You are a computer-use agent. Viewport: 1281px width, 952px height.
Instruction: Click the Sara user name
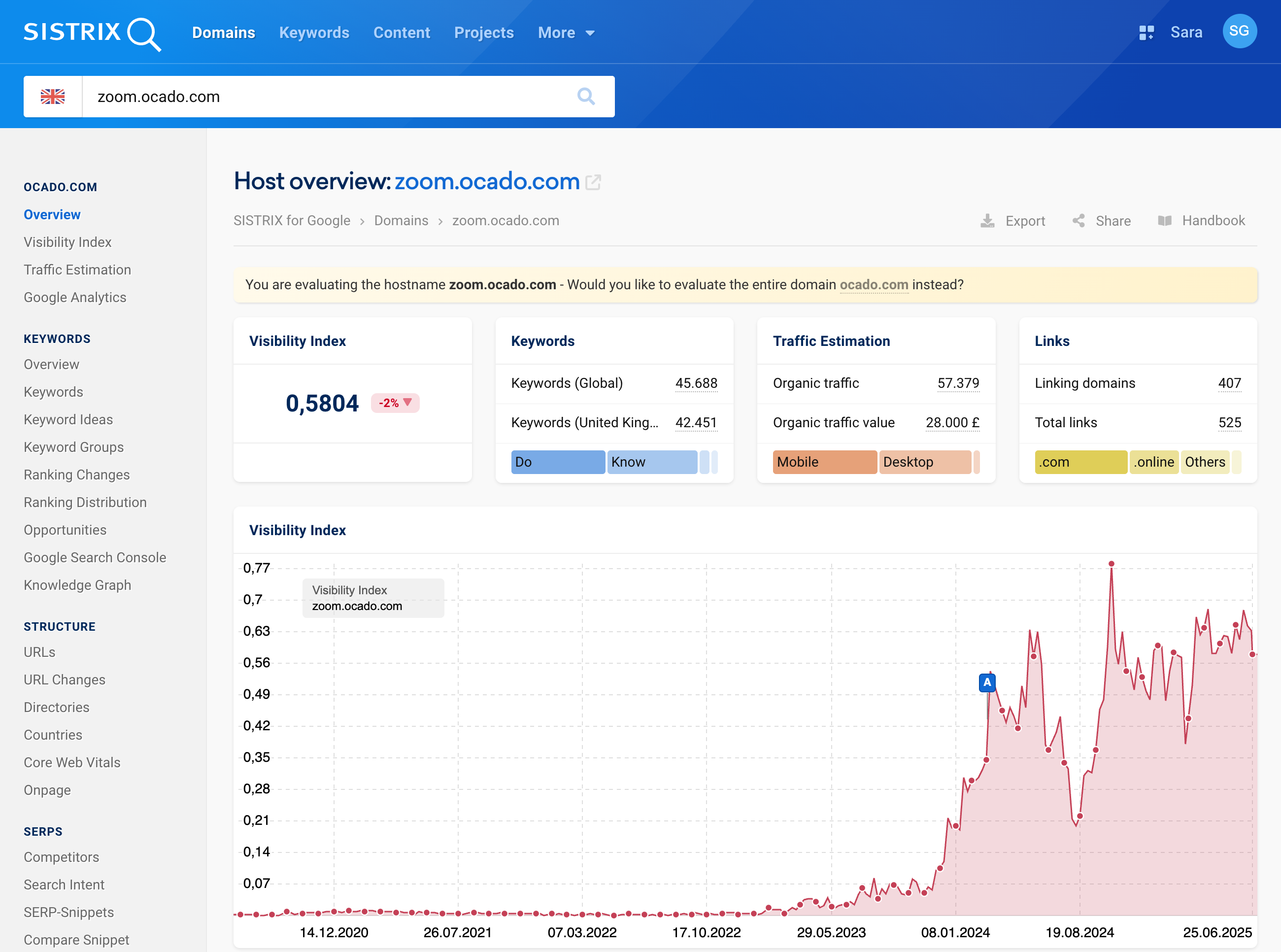(x=1186, y=32)
